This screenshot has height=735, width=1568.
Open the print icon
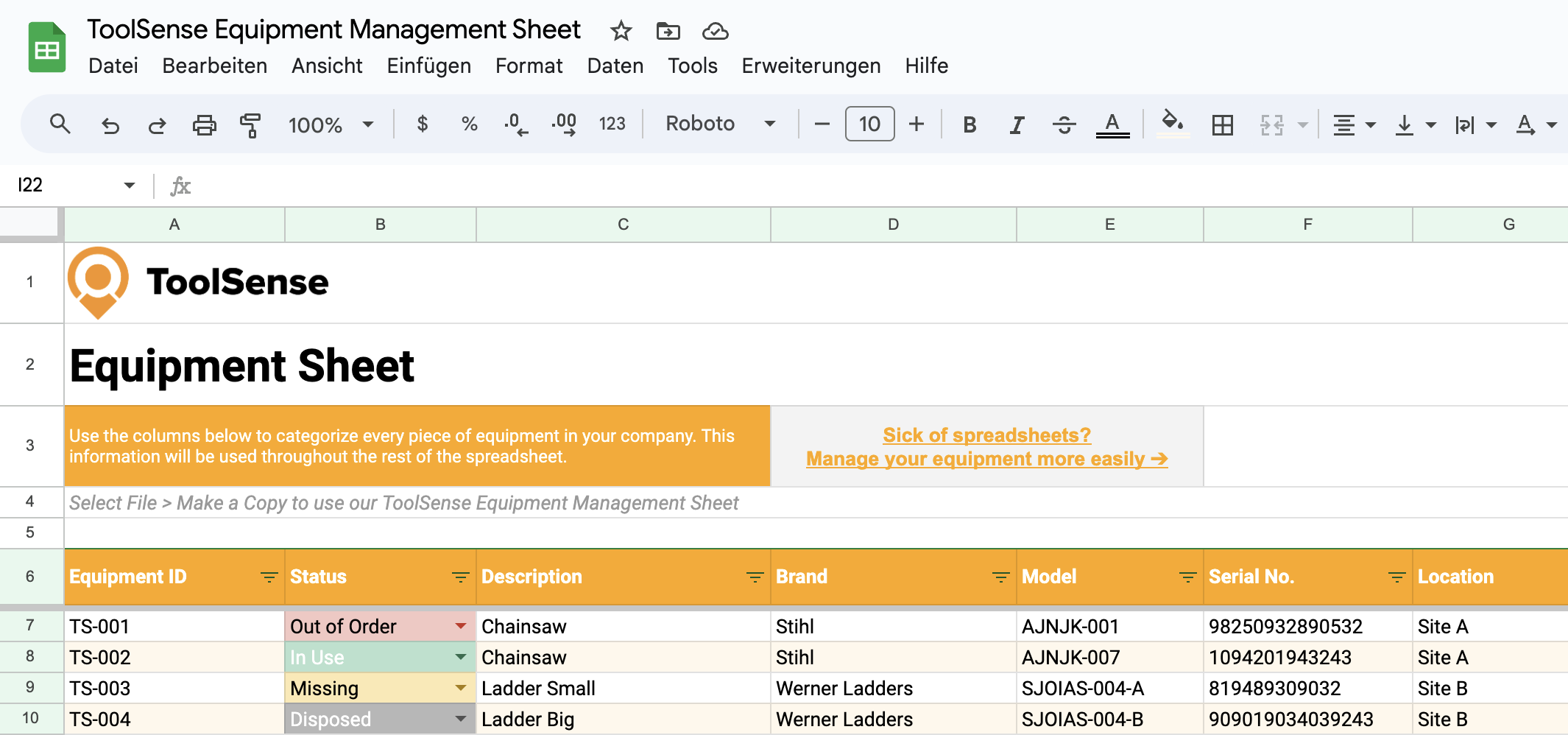[204, 124]
